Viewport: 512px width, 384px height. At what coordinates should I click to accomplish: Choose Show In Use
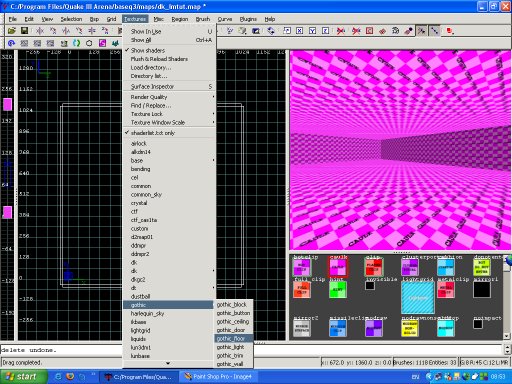coord(169,31)
